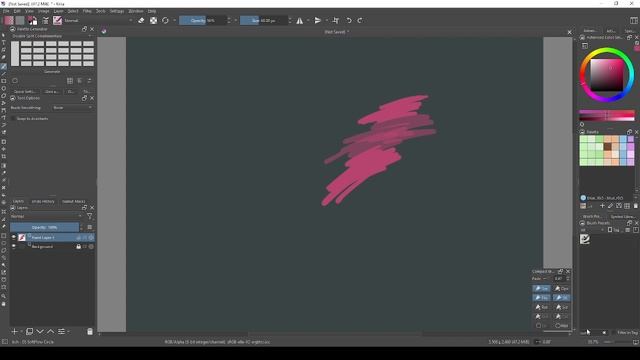Delete the selected palette color

point(636,206)
